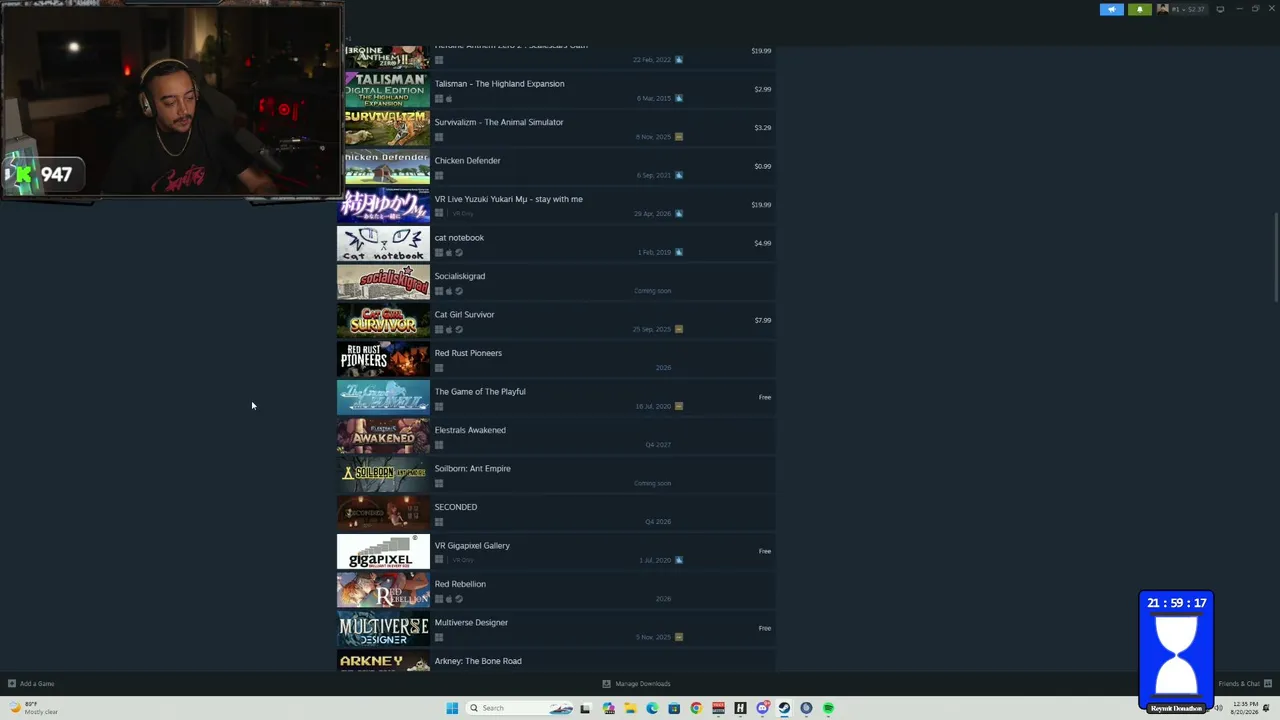Click the $3.29 price for Survivalizm
Screen dimensions: 1280x720
click(x=763, y=128)
